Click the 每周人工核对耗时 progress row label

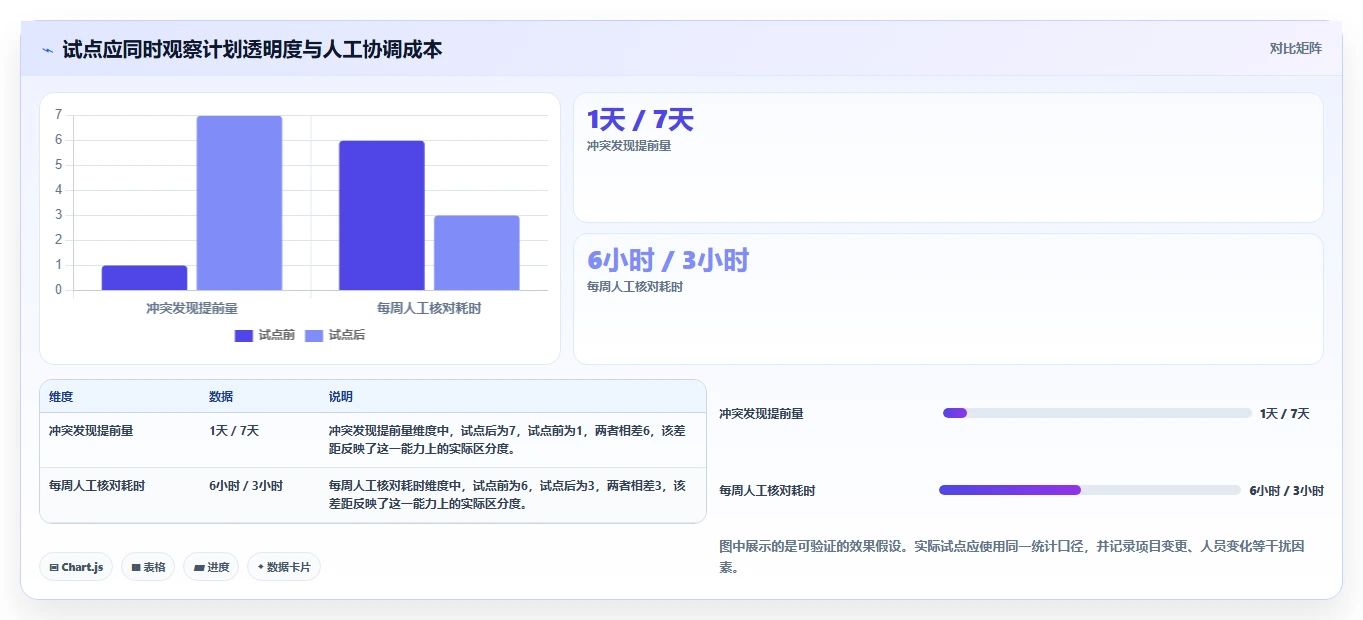[x=768, y=491]
